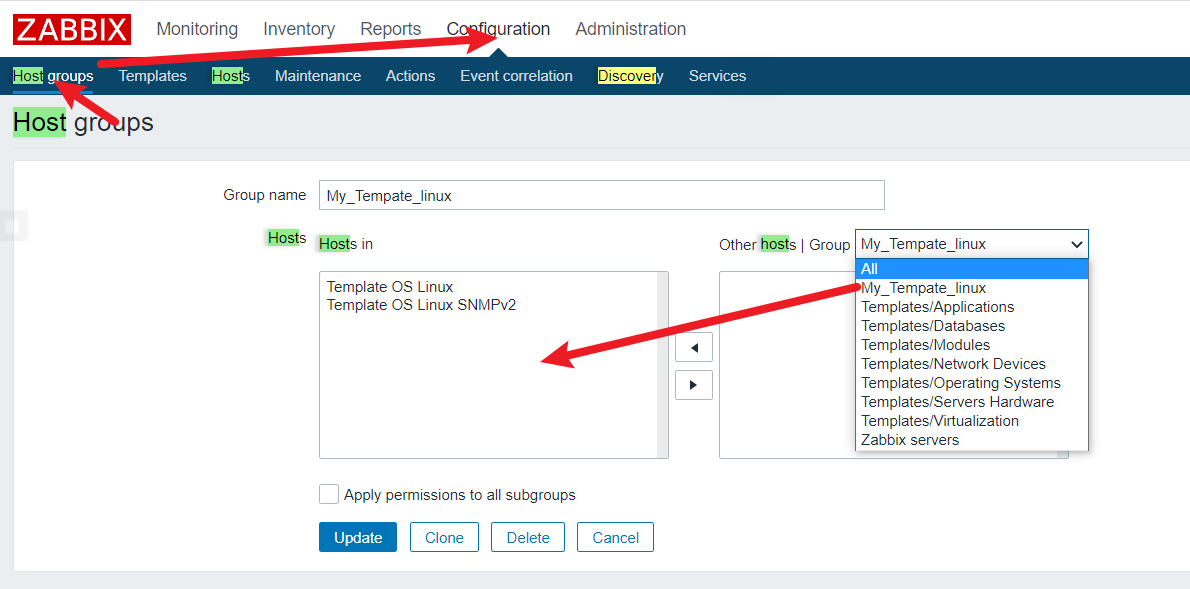Choose Zabbix servers option
The image size is (1190, 589).
pyautogui.click(x=971, y=440)
